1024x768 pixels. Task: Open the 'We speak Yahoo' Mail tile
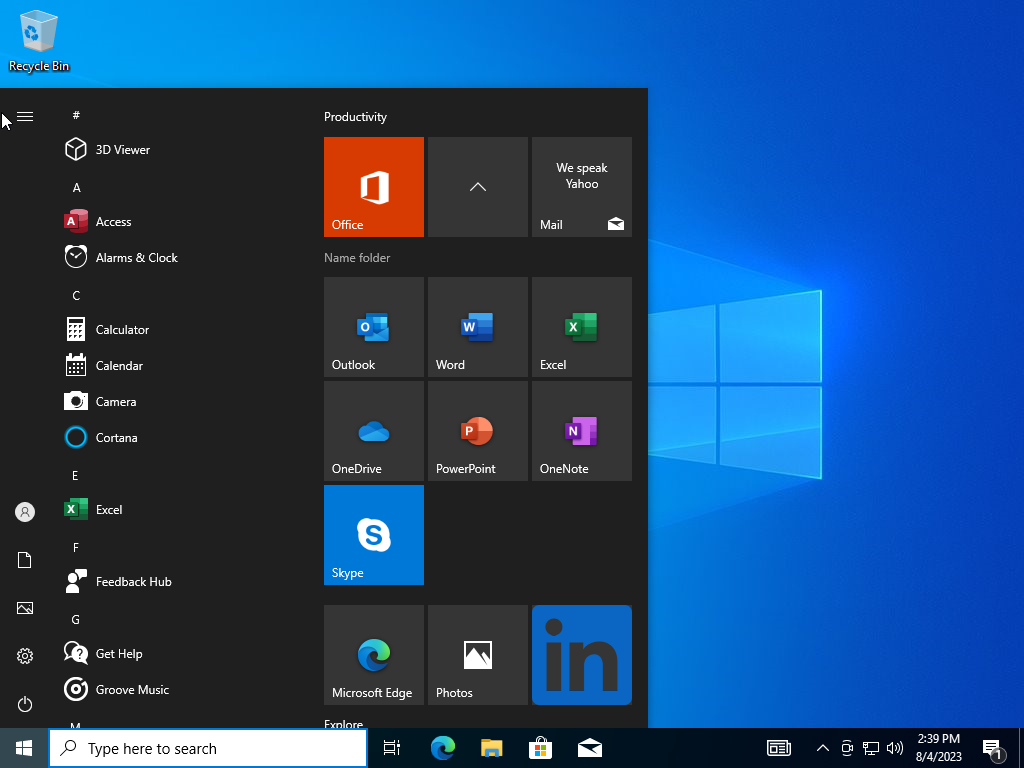[581, 187]
